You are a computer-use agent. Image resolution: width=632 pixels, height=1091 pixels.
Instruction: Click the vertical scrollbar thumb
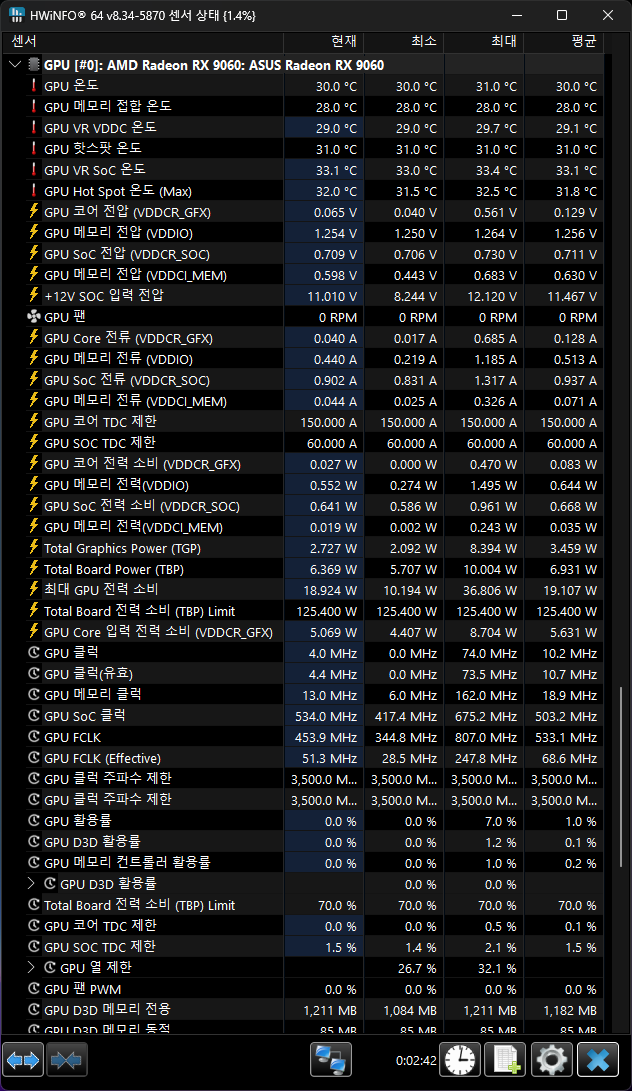(x=620, y=777)
